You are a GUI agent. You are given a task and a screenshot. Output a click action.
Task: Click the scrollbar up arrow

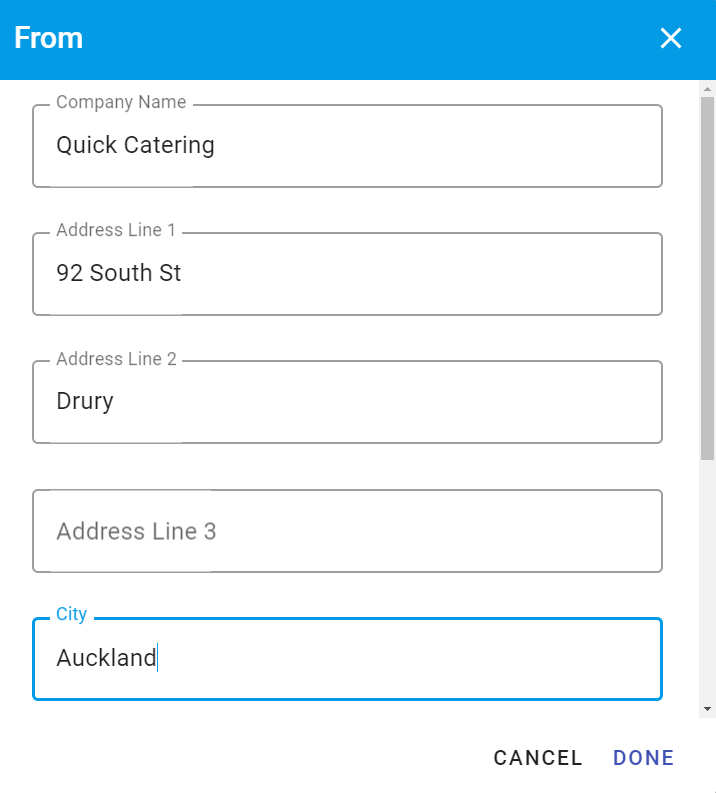(x=707, y=88)
